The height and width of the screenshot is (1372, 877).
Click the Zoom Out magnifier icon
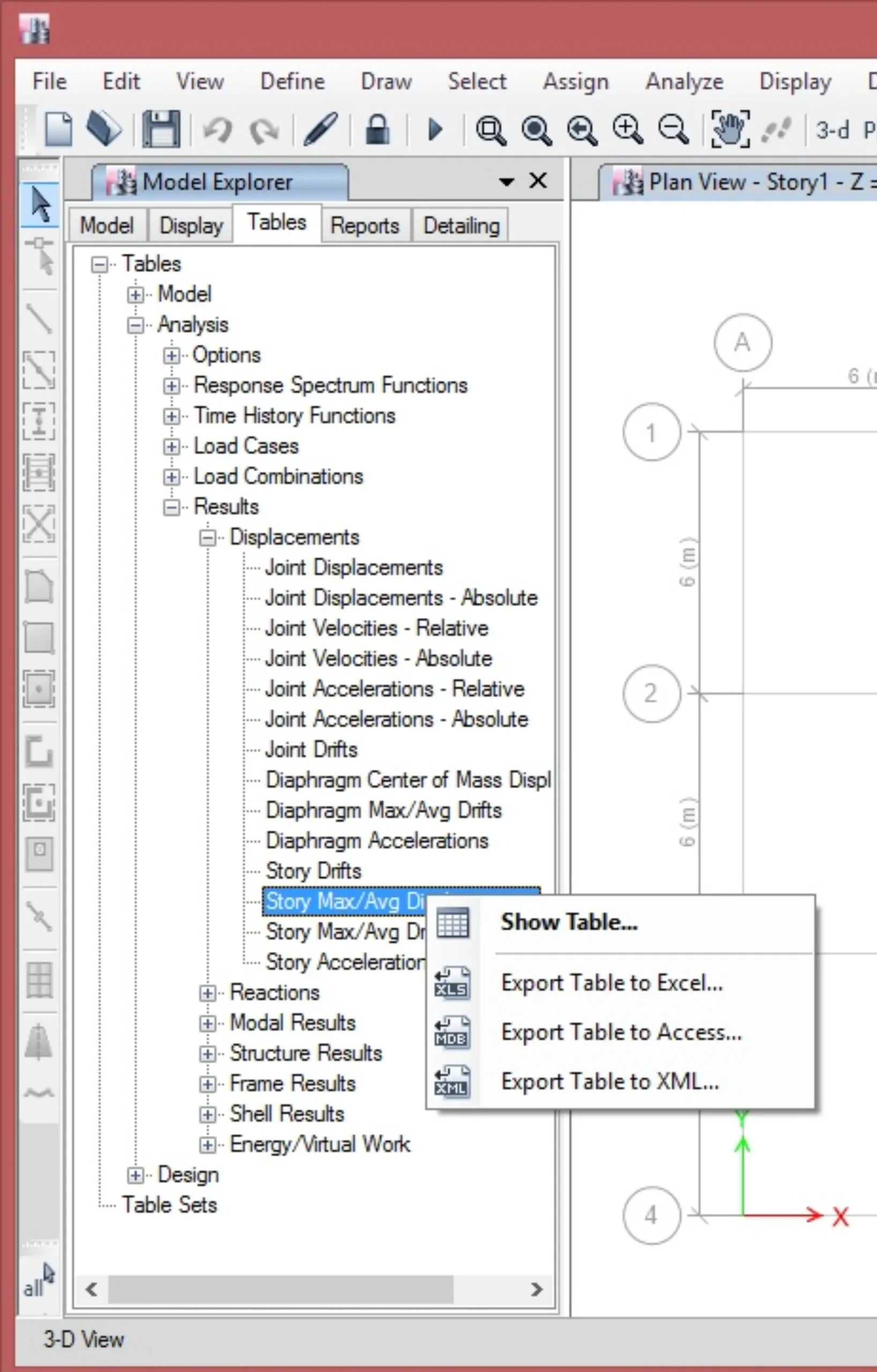point(673,129)
